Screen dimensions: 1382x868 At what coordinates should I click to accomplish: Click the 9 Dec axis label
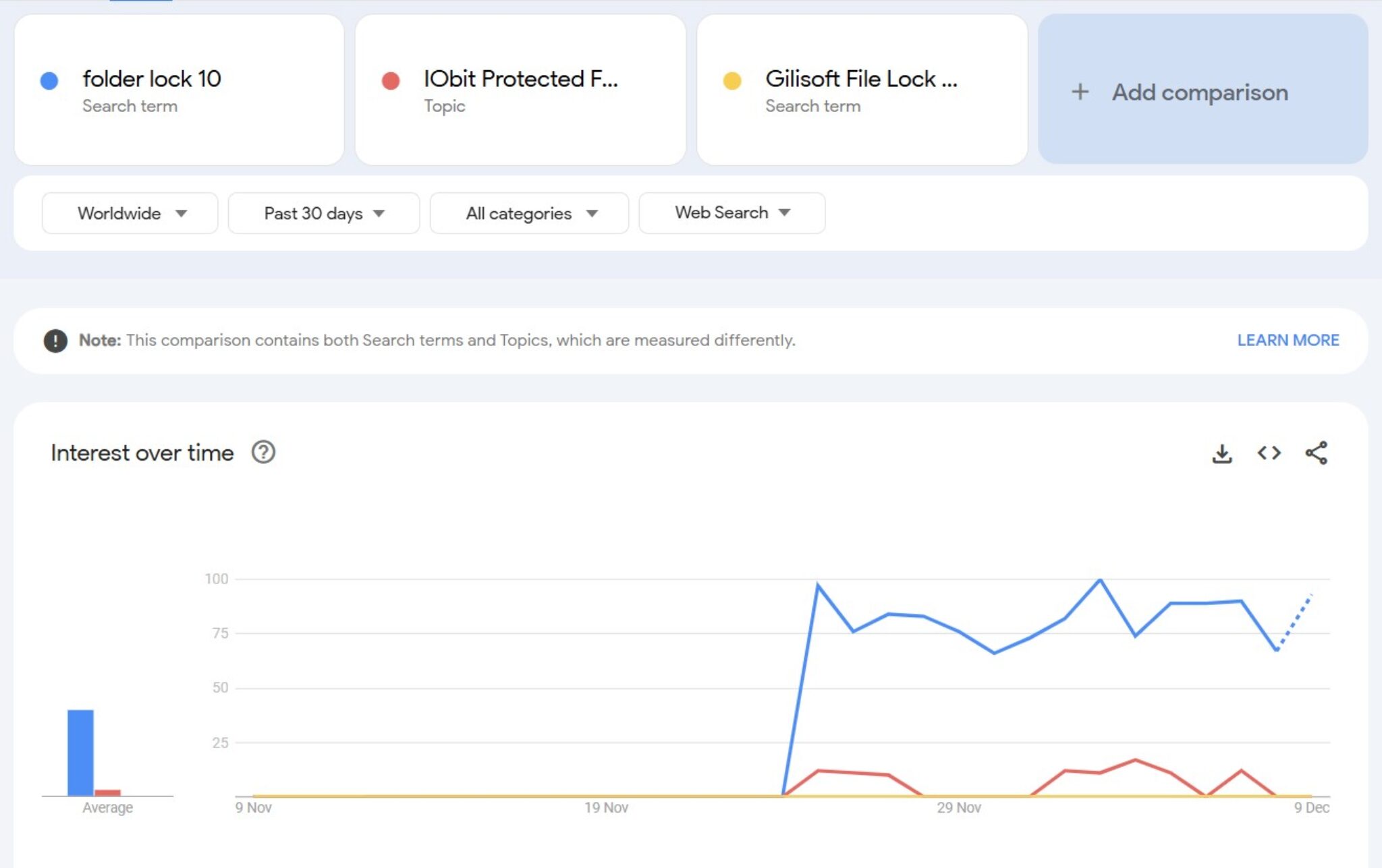click(1311, 808)
